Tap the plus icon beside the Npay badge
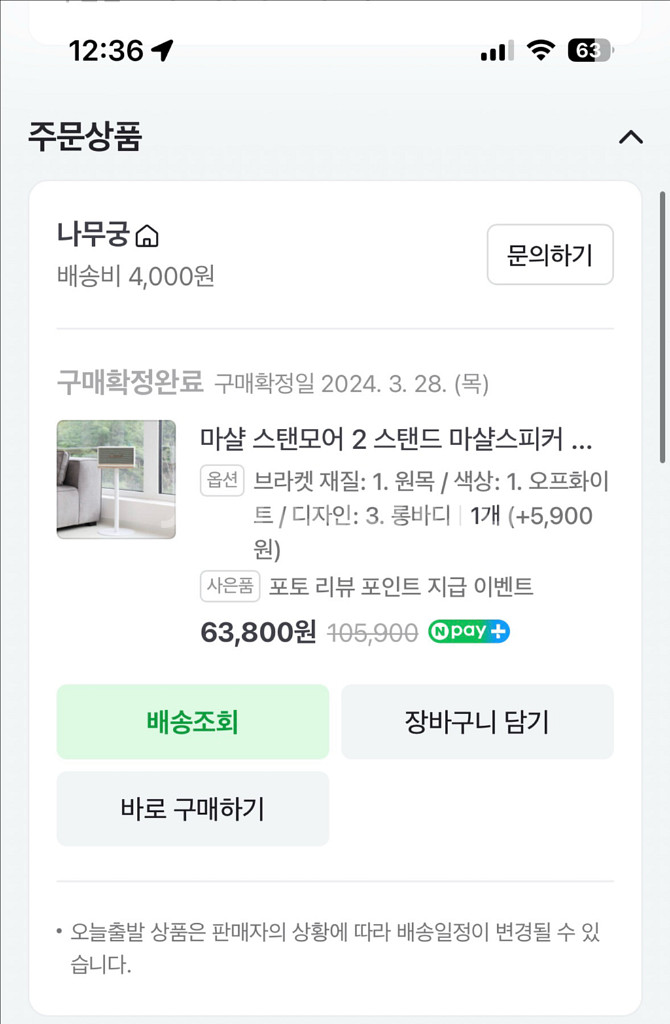The width and height of the screenshot is (670, 1024). (x=497, y=631)
